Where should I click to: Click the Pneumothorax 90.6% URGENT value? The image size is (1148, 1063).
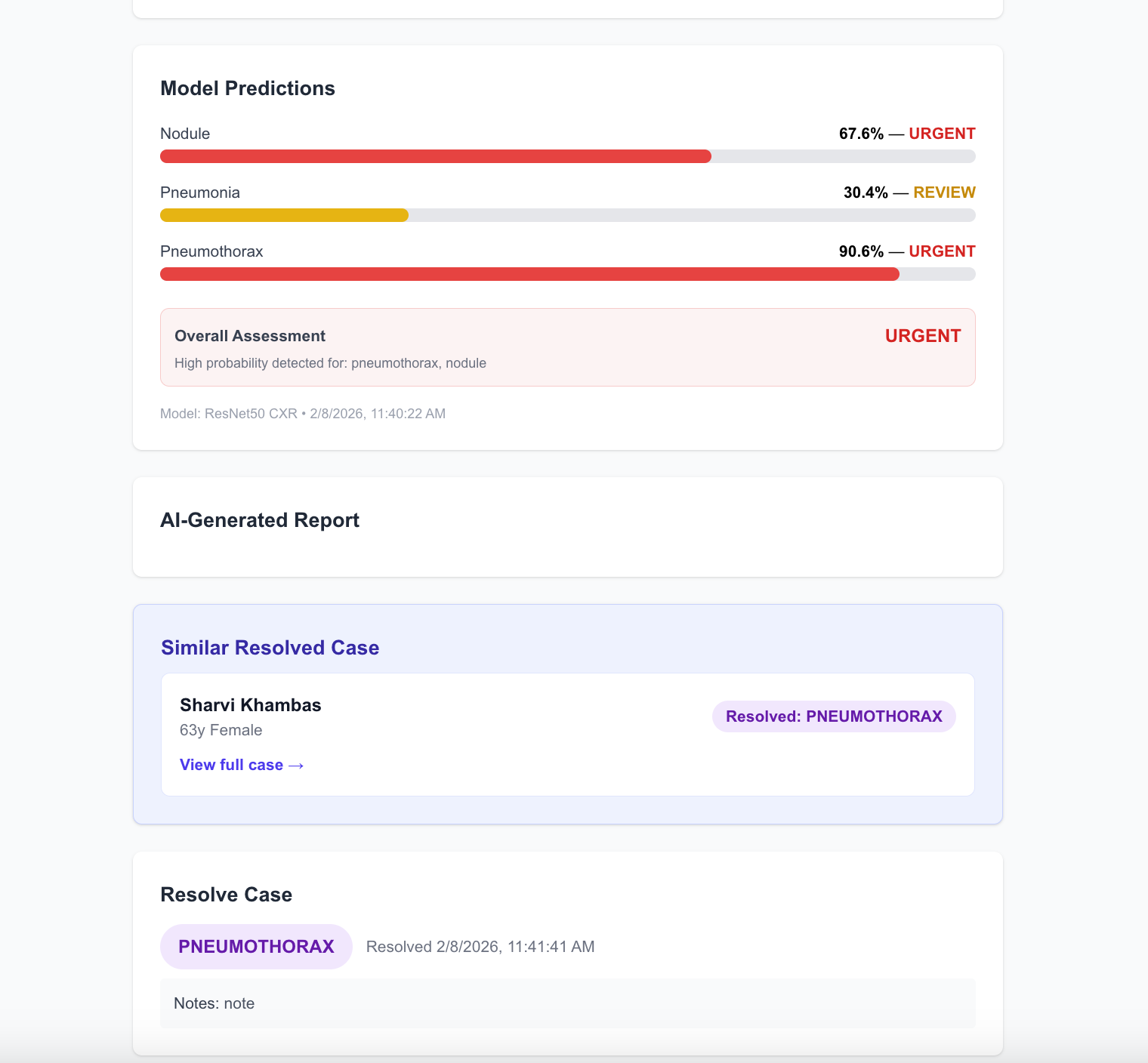click(x=906, y=251)
